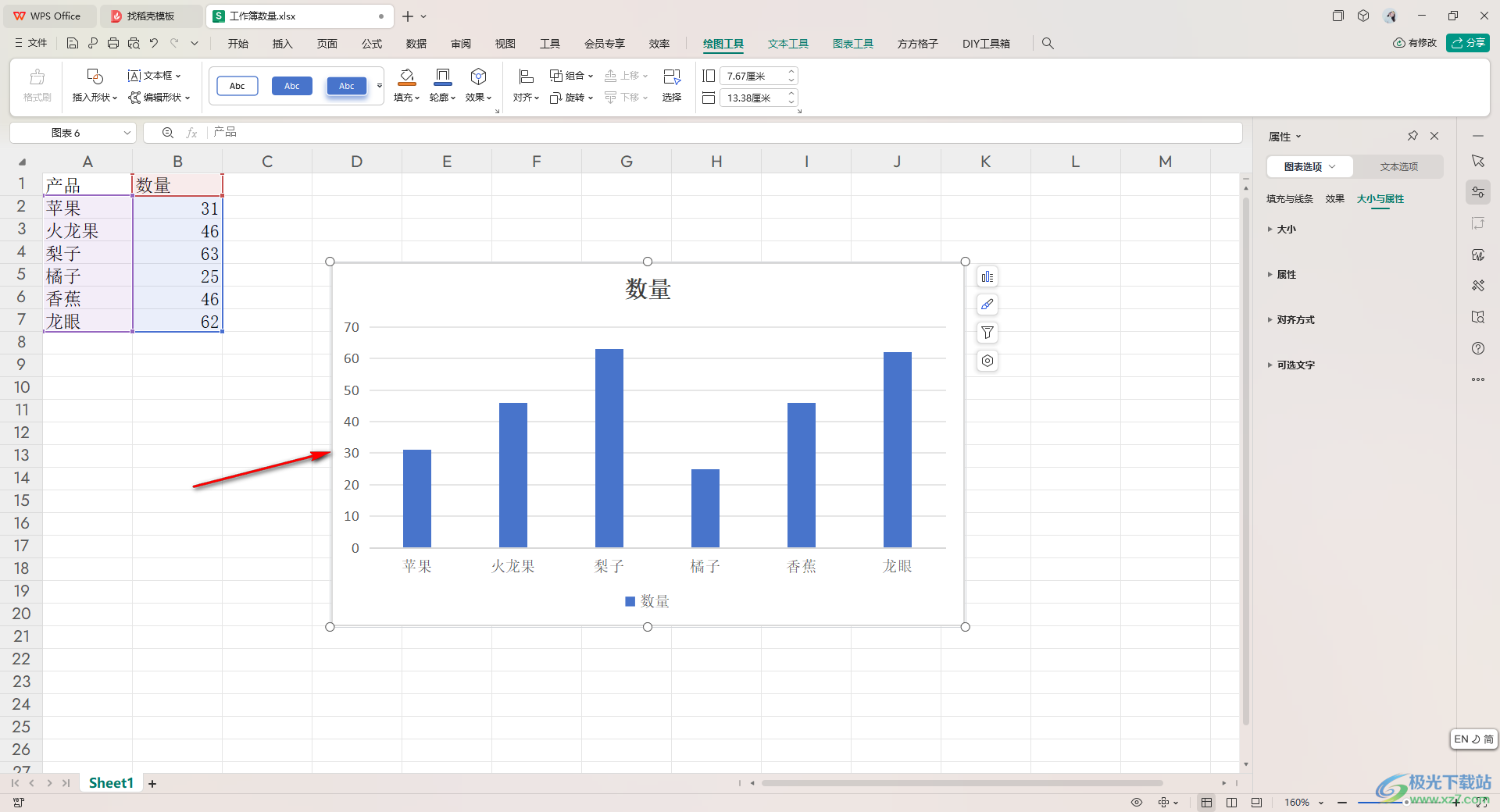The width and height of the screenshot is (1500, 812).
Task: Apply the shadowed blue Abc shape style
Action: coord(347,86)
